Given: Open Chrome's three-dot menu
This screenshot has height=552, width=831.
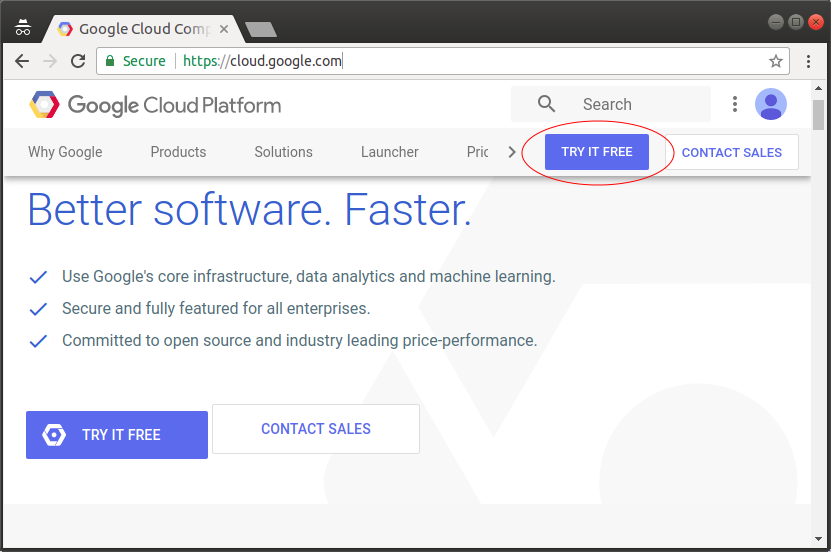Looking at the screenshot, I should coord(808,61).
